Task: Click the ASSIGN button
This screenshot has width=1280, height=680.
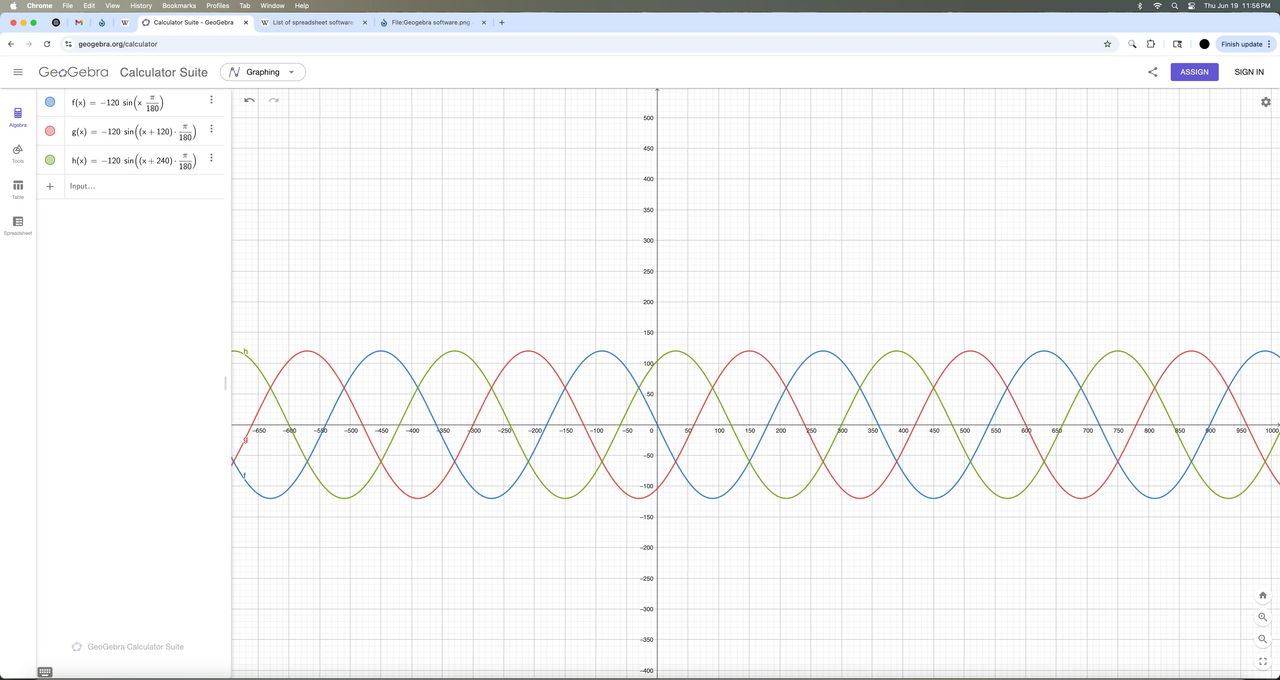Action: click(1194, 72)
